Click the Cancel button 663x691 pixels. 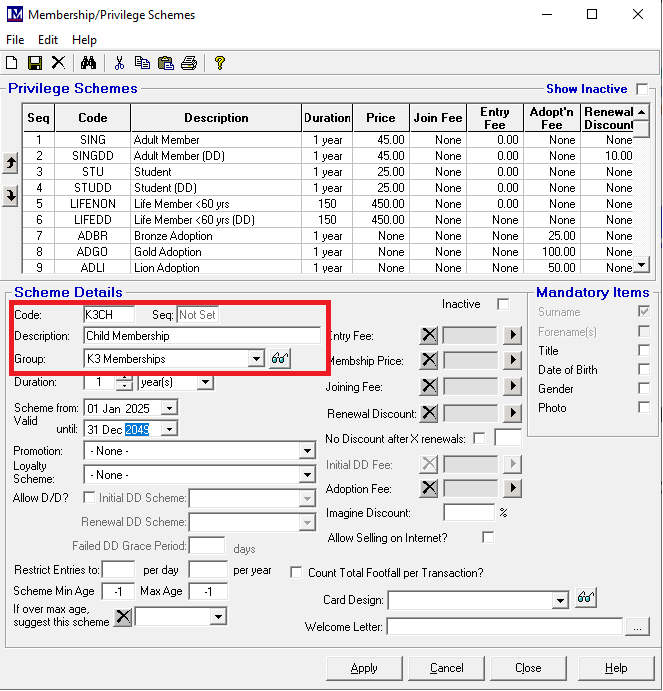point(446,668)
